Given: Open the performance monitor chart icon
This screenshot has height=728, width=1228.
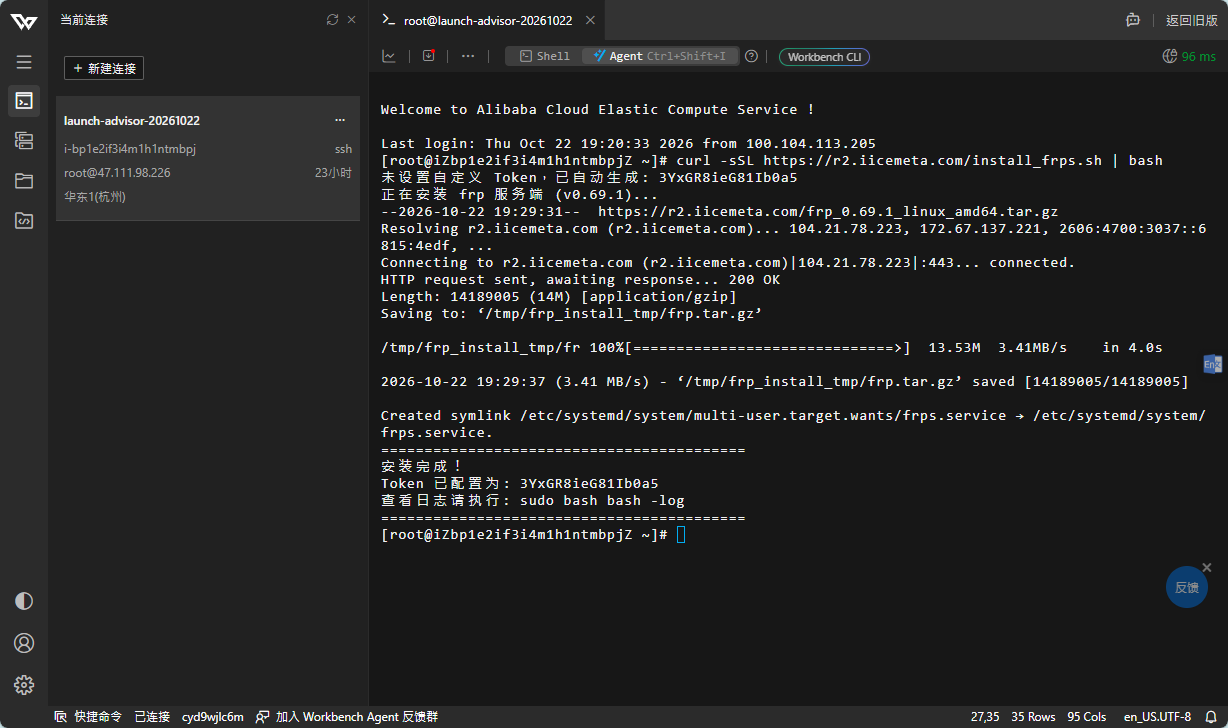Looking at the screenshot, I should [389, 56].
